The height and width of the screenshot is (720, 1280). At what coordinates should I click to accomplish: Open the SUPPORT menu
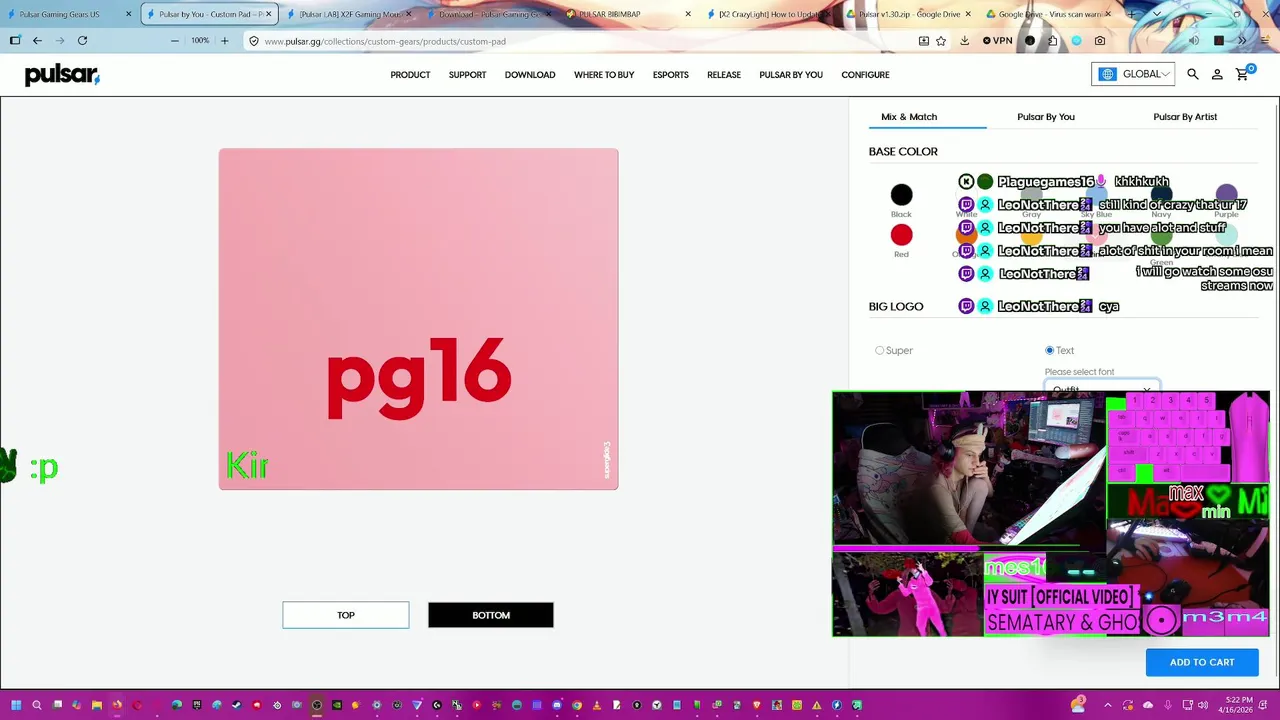click(x=467, y=75)
